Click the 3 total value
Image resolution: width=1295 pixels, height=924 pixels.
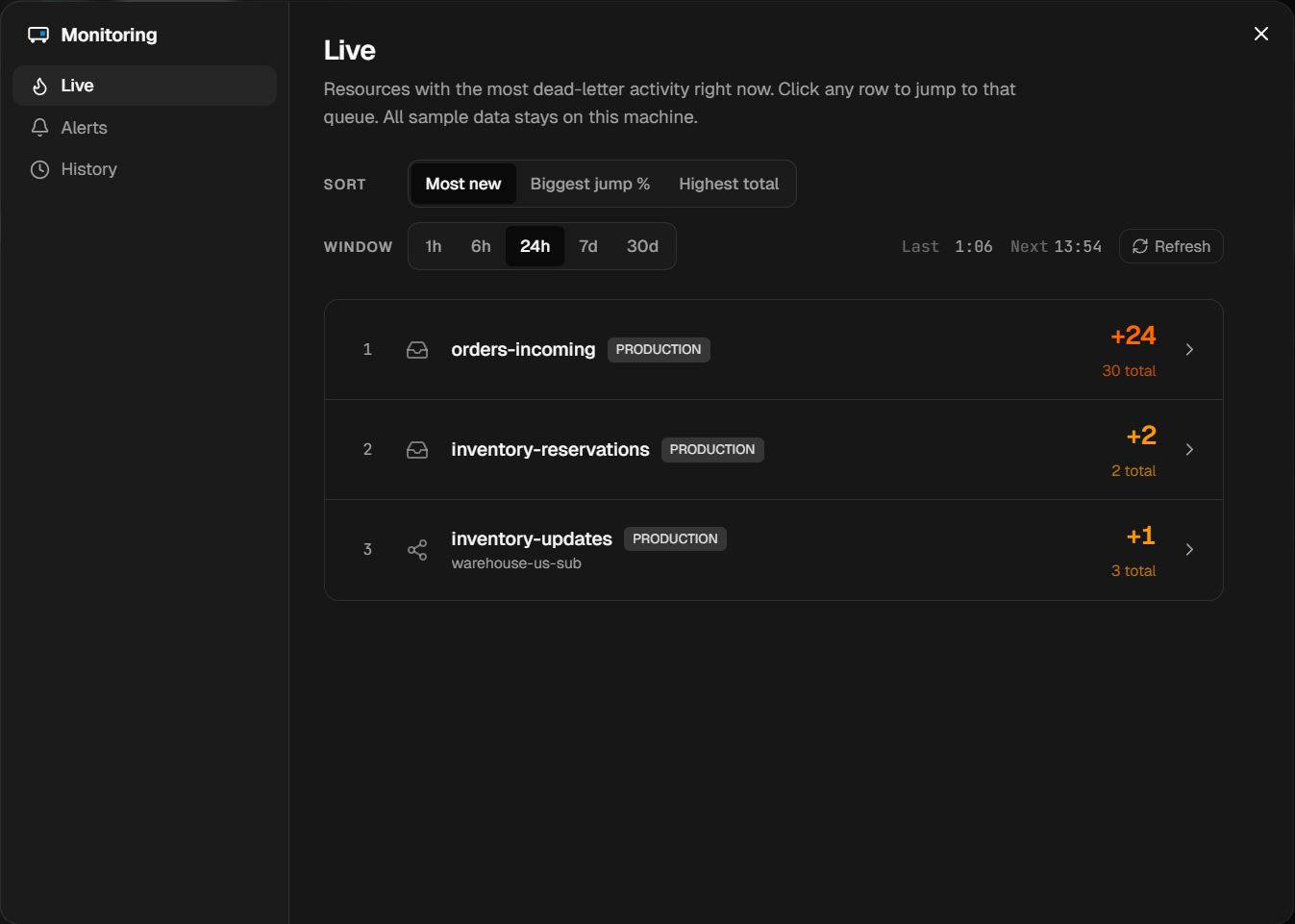tap(1133, 571)
